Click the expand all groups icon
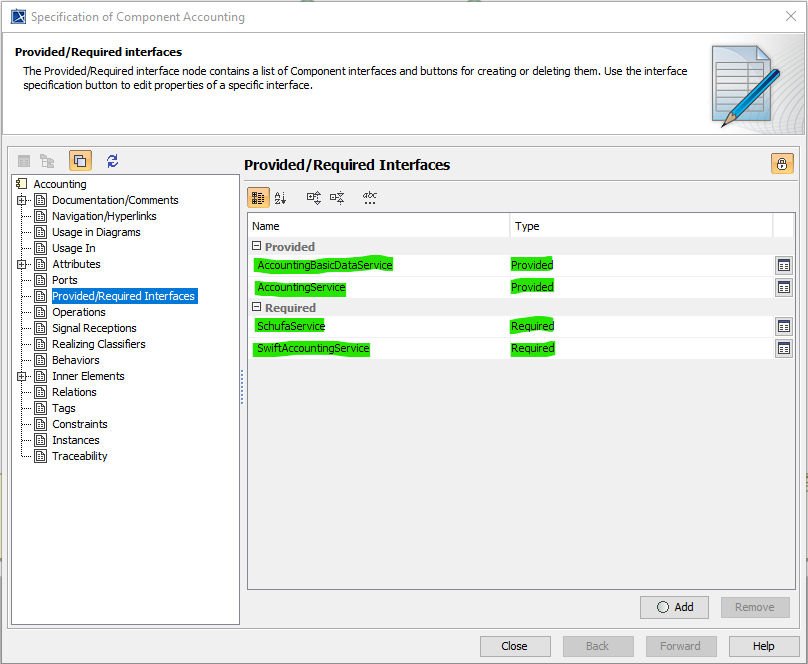The width and height of the screenshot is (808, 664). tap(314, 198)
